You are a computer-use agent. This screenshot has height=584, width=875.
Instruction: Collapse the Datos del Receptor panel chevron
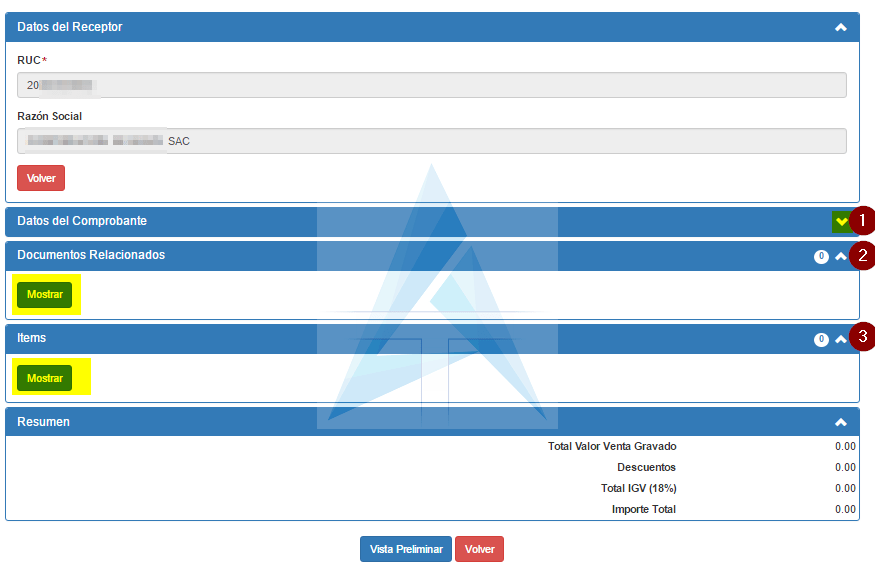[x=841, y=27]
